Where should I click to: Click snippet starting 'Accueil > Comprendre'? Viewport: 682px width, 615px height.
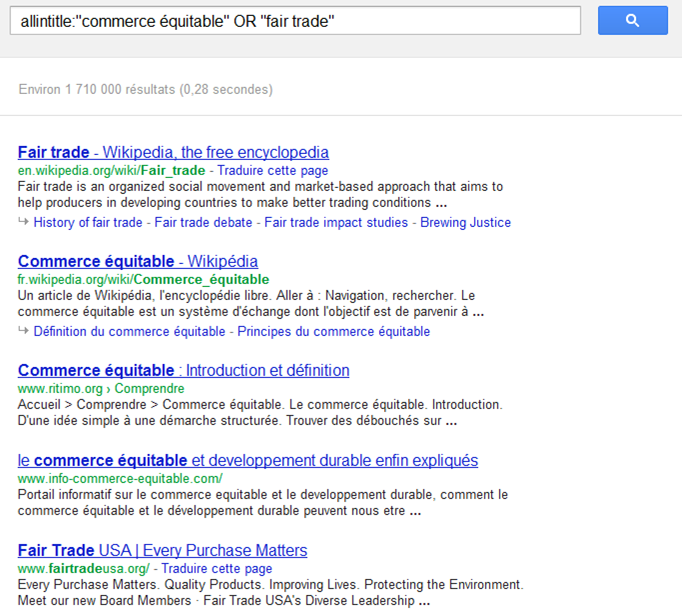click(x=260, y=413)
